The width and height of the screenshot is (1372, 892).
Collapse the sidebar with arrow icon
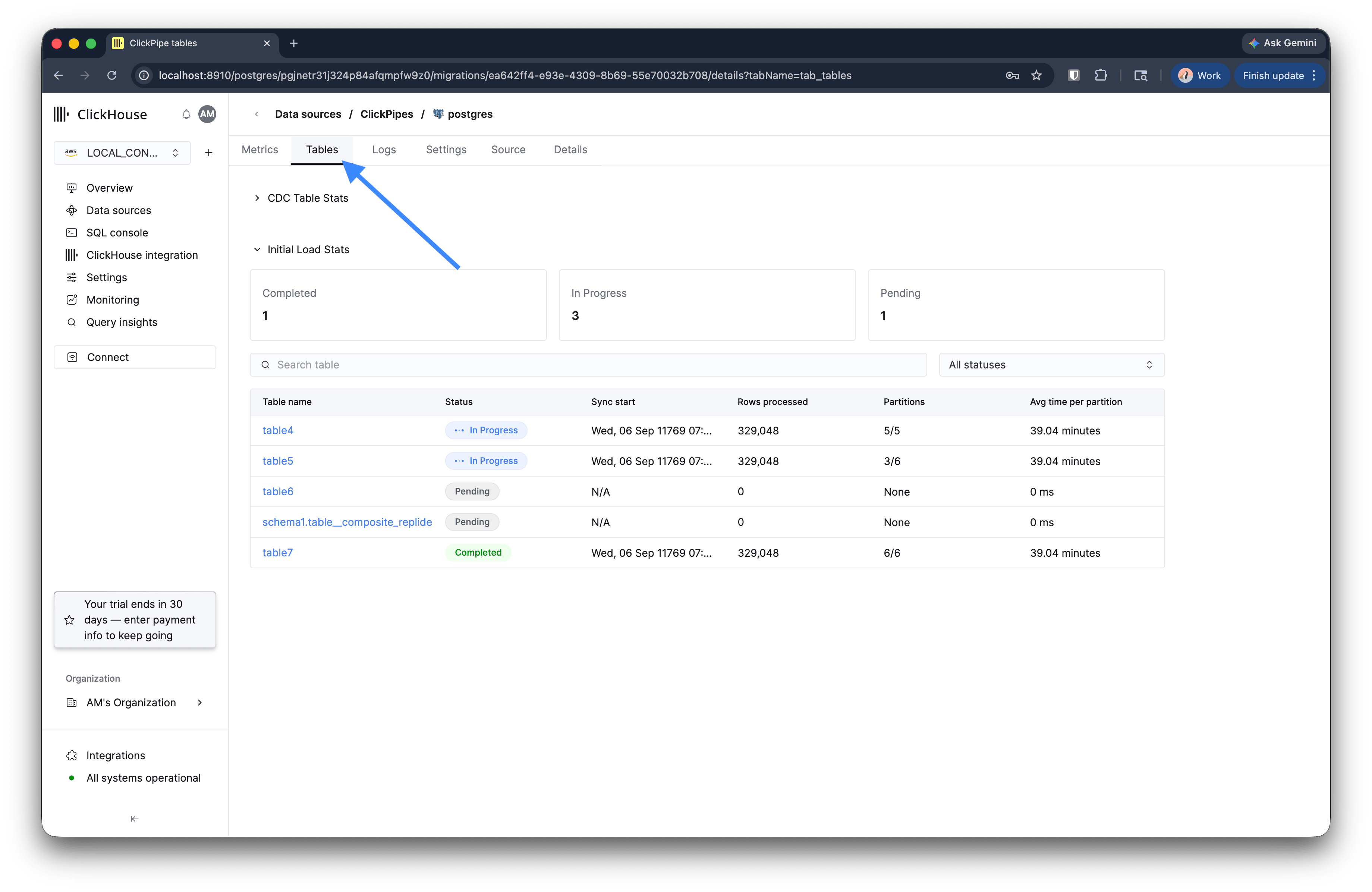(x=134, y=819)
